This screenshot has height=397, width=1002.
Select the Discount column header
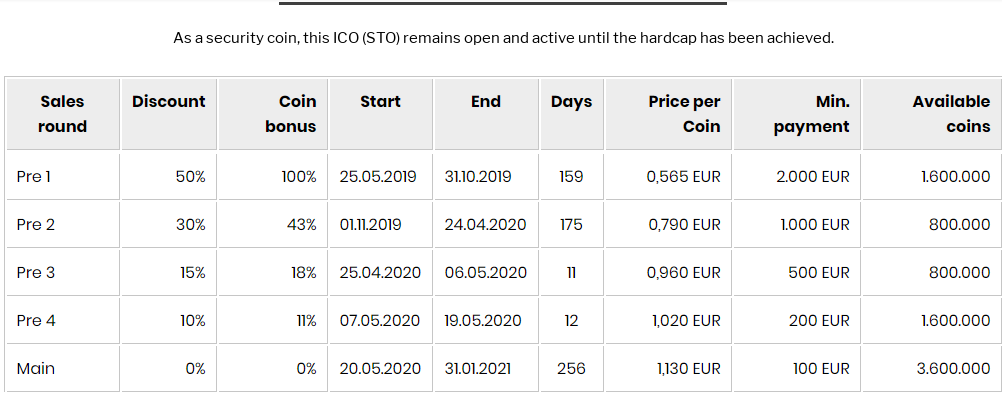pos(169,114)
